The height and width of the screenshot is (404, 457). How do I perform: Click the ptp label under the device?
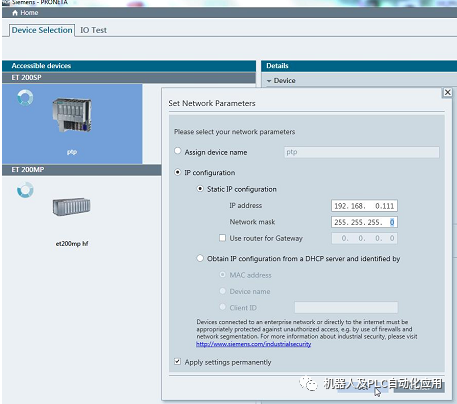(x=72, y=152)
